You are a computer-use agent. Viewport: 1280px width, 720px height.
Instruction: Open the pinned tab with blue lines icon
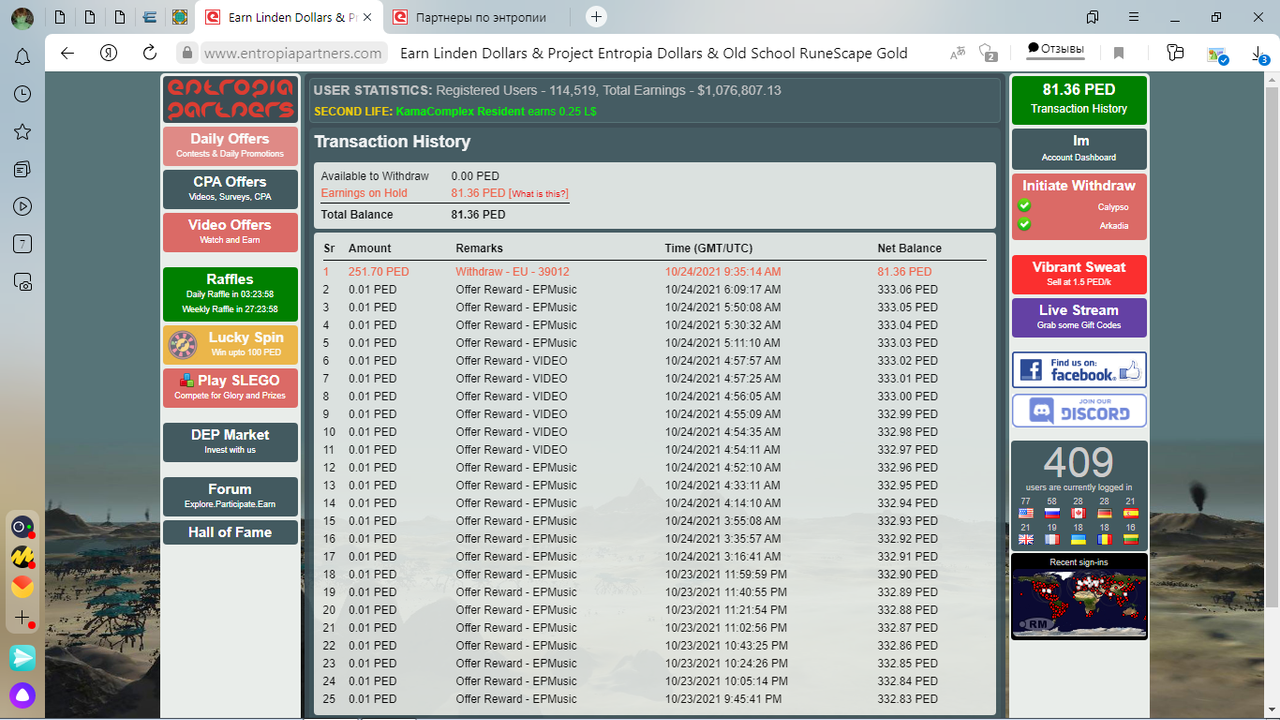click(x=150, y=17)
